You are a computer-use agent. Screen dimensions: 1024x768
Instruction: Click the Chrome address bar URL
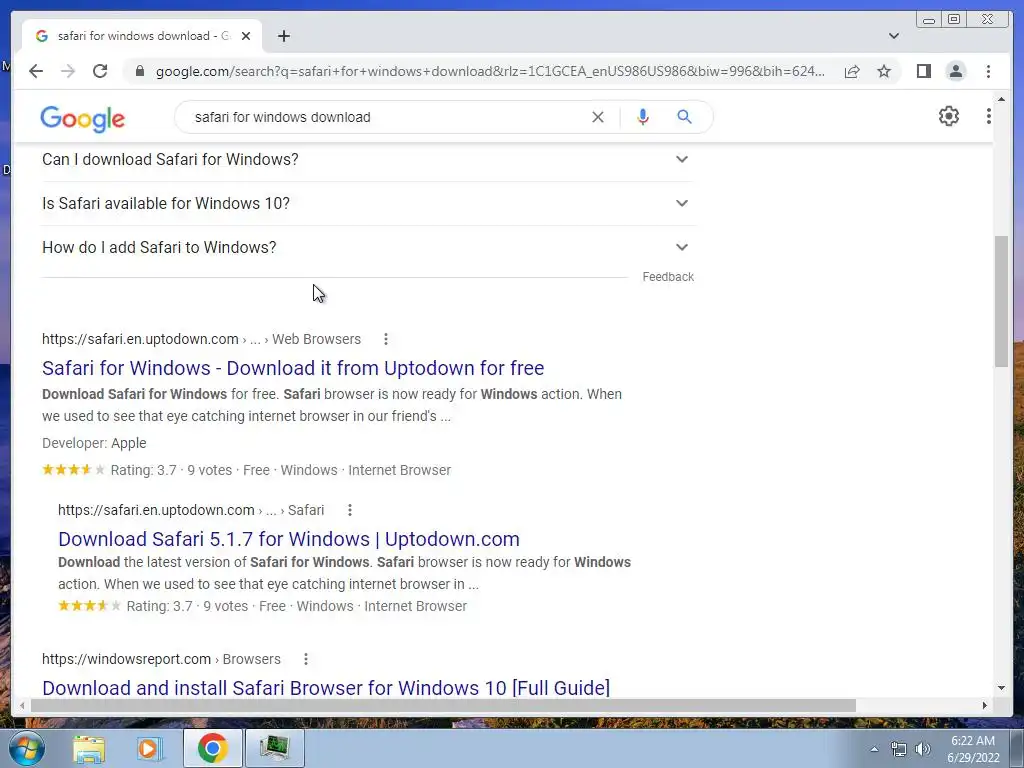coord(490,71)
